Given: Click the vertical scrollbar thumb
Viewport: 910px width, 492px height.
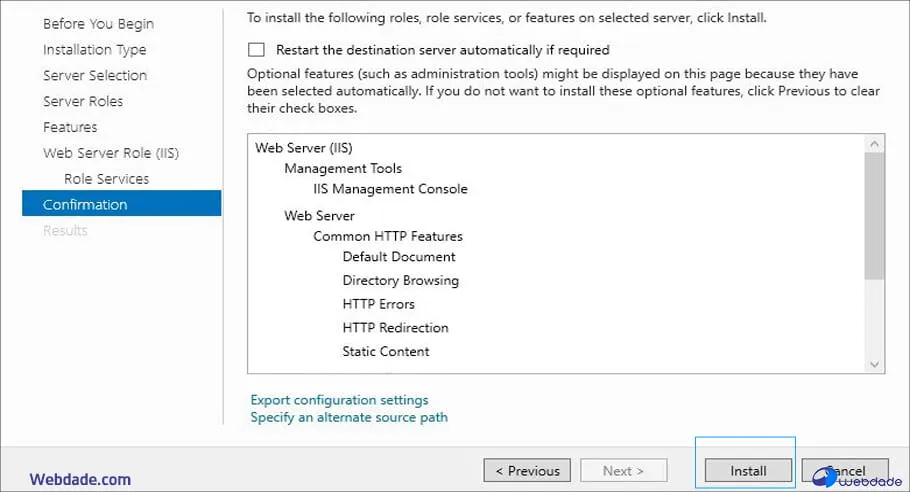Looking at the screenshot, I should click(x=875, y=215).
